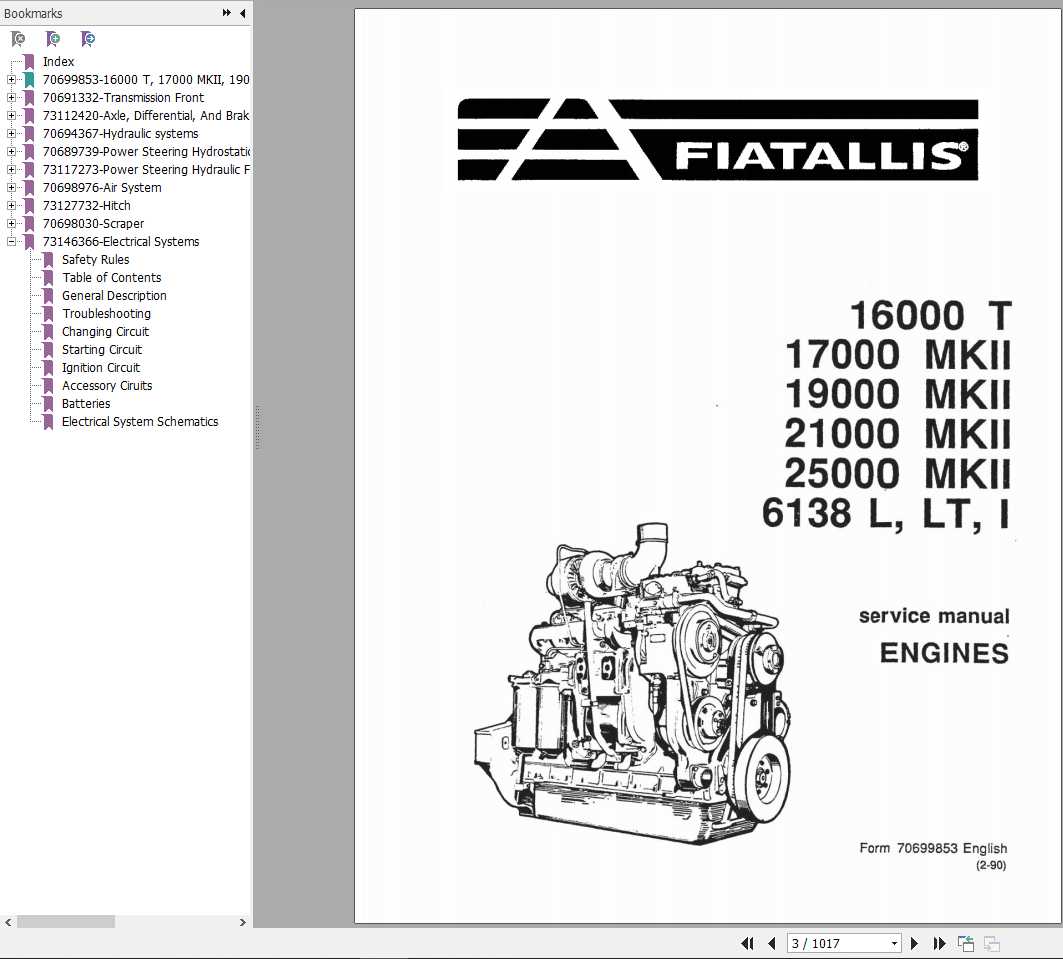The height and width of the screenshot is (959, 1063).
Task: Expand the 70691332-Transmission Front bookmark
Action: [12, 98]
